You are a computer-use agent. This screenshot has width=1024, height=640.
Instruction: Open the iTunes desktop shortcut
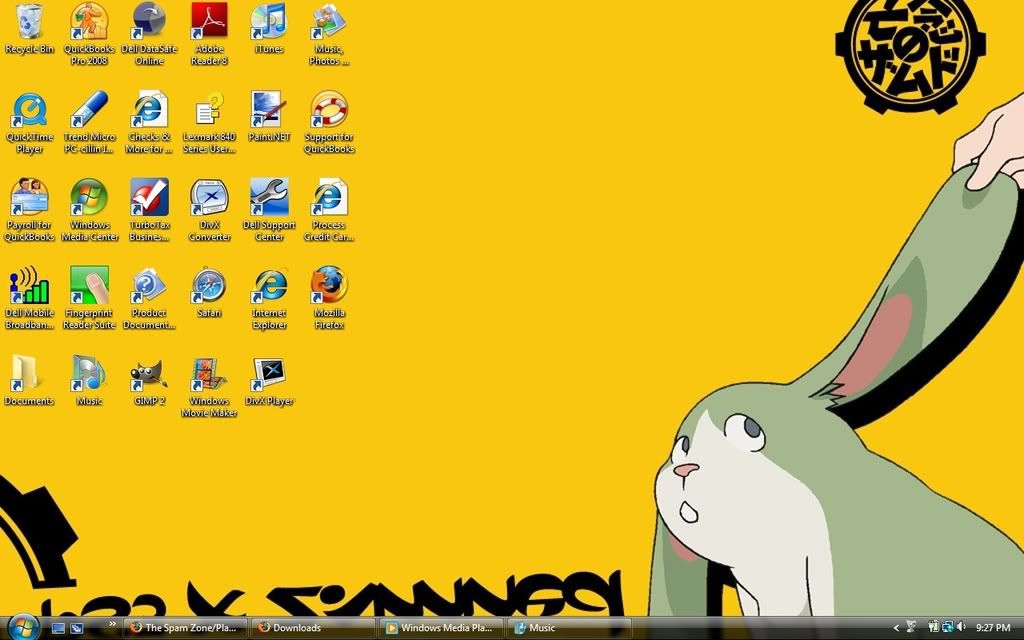[269, 29]
